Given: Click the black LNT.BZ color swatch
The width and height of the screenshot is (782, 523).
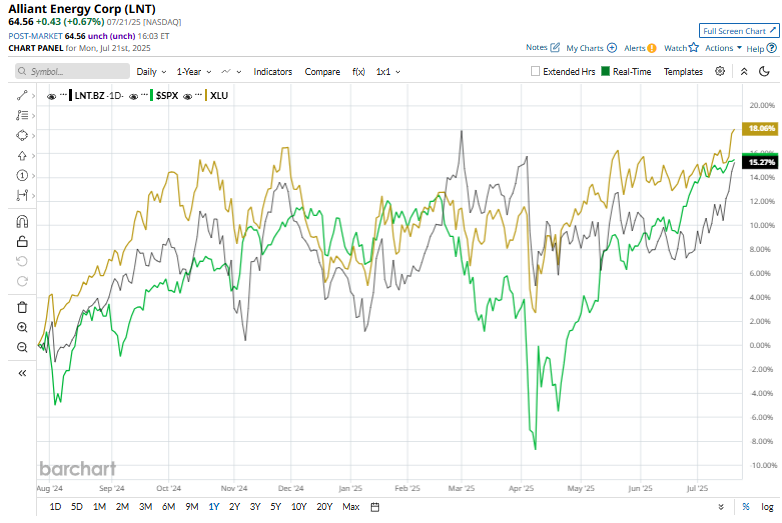Looking at the screenshot, I should 70,95.
